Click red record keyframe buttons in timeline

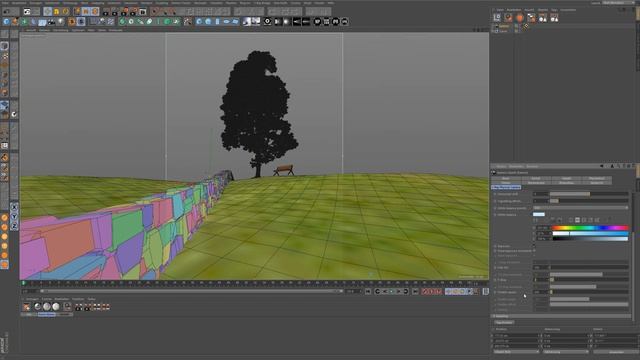(431, 291)
